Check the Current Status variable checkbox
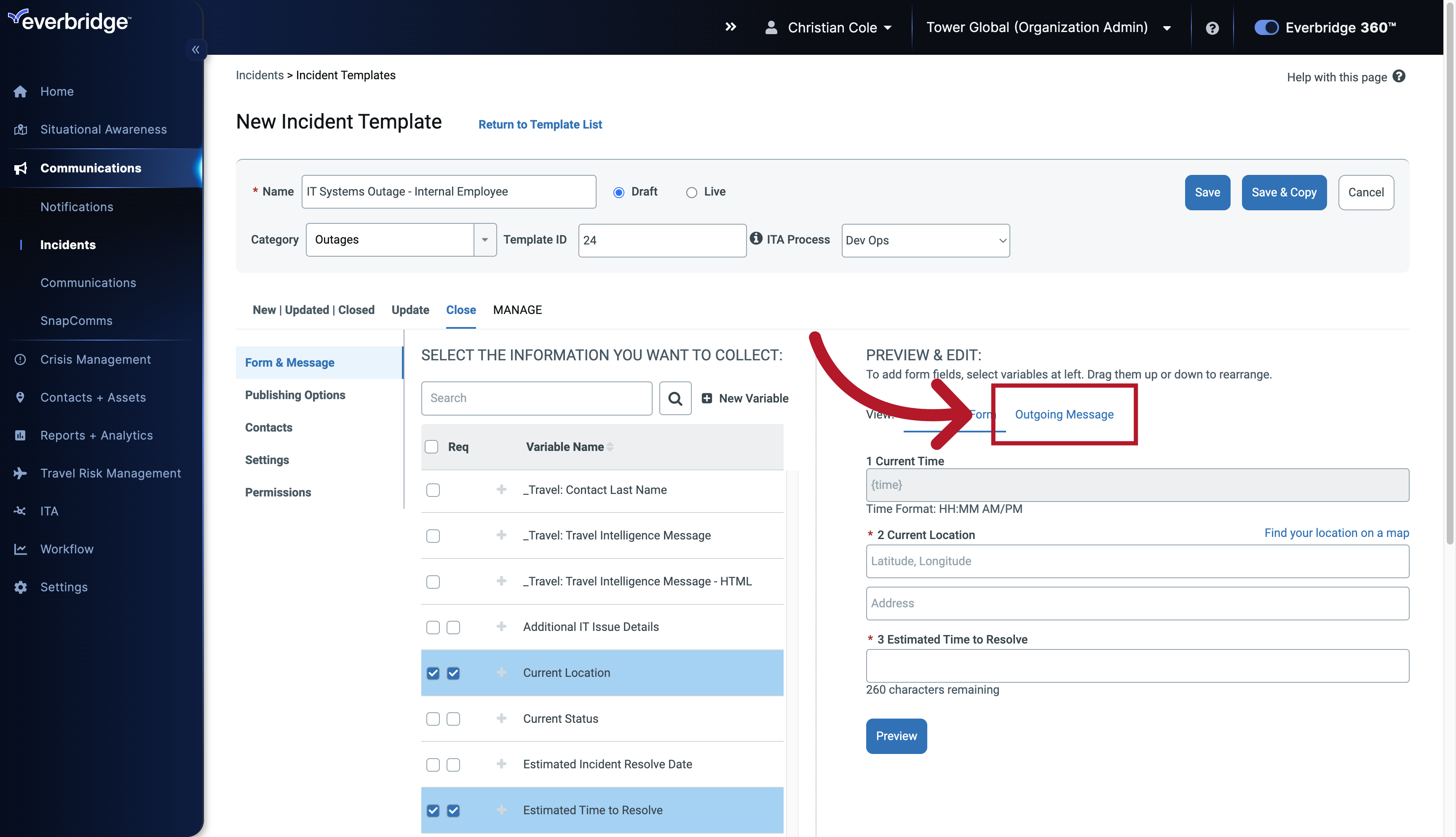The height and width of the screenshot is (837, 1456). click(x=433, y=719)
